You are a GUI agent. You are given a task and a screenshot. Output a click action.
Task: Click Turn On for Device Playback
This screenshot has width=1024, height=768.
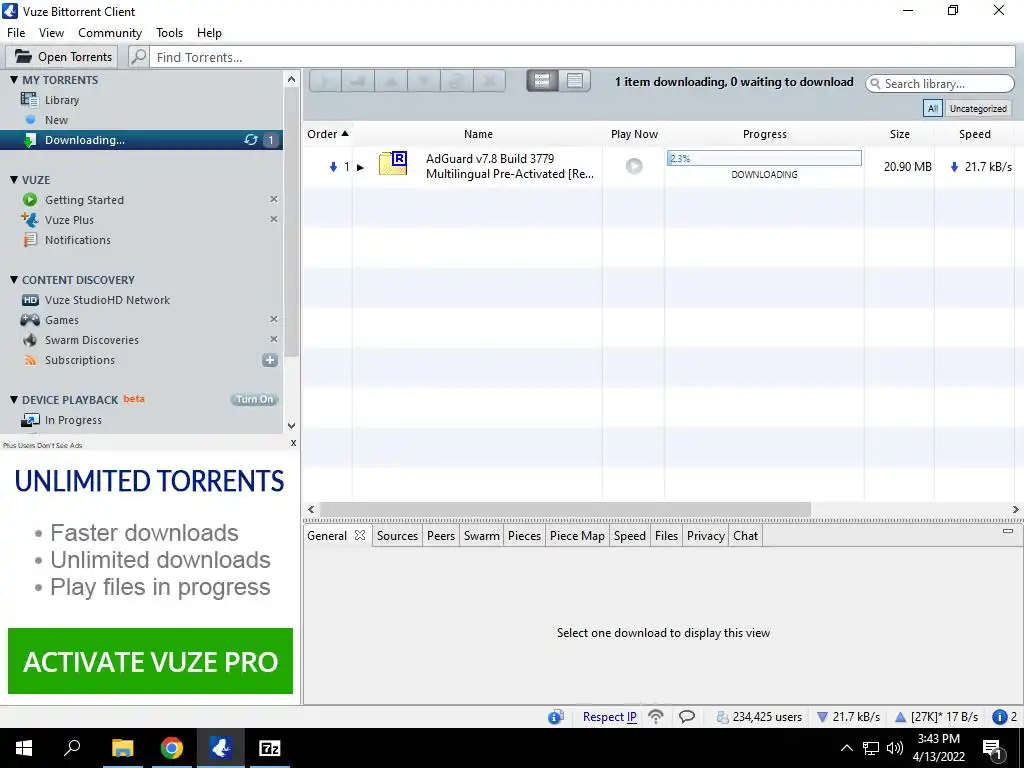click(255, 399)
